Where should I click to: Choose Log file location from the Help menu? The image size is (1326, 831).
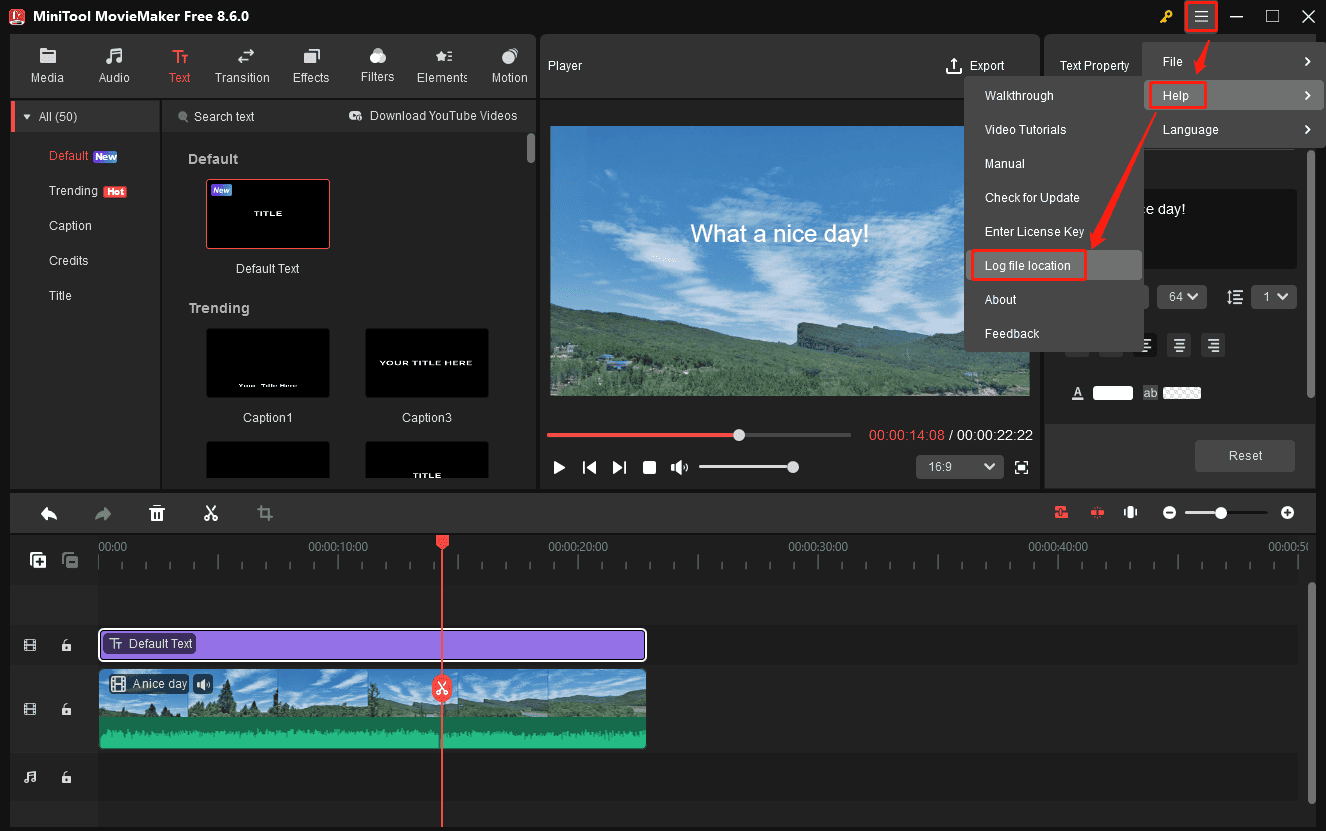(x=1027, y=265)
